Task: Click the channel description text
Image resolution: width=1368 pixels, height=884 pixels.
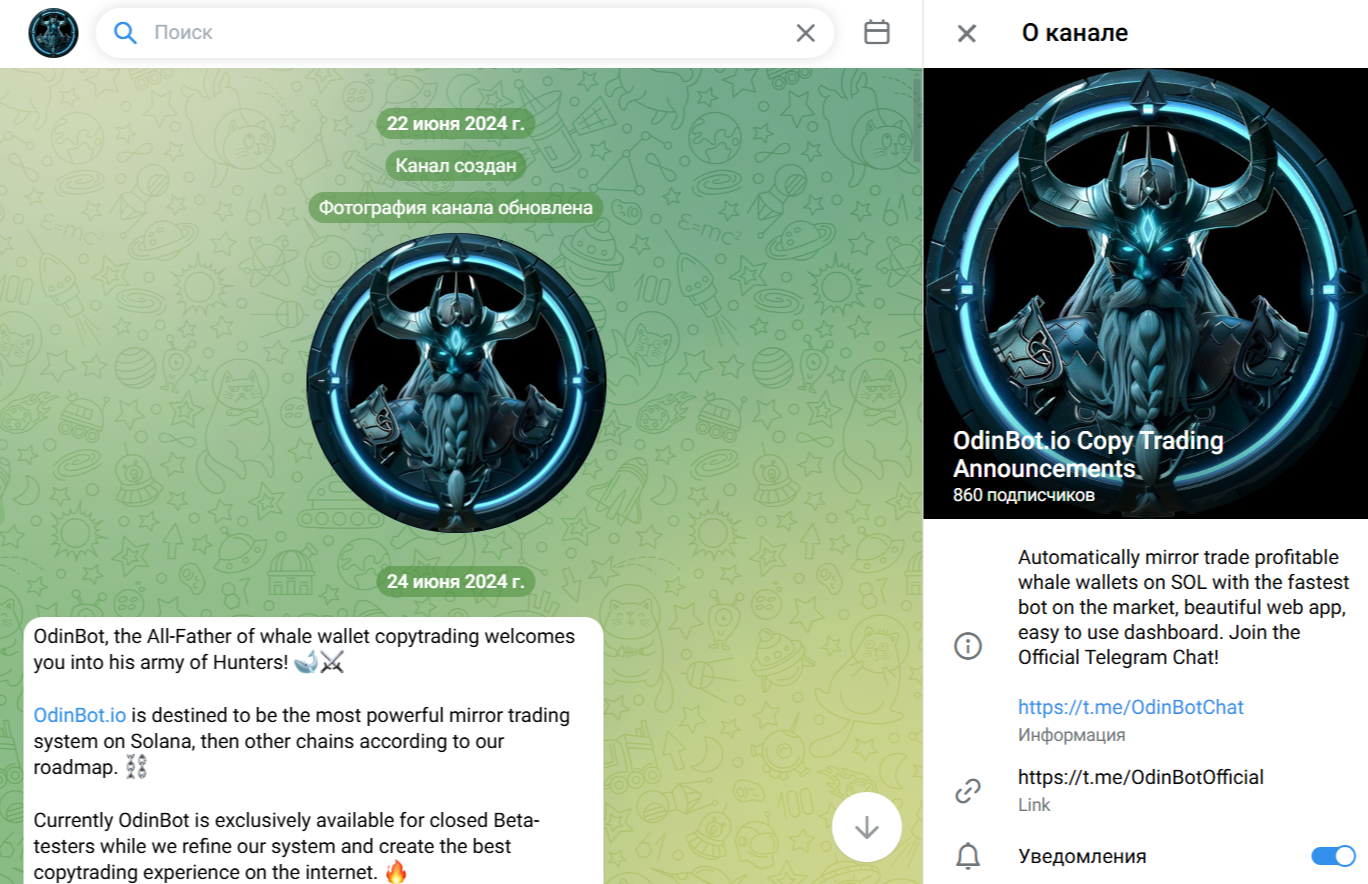Action: pyautogui.click(x=1184, y=608)
